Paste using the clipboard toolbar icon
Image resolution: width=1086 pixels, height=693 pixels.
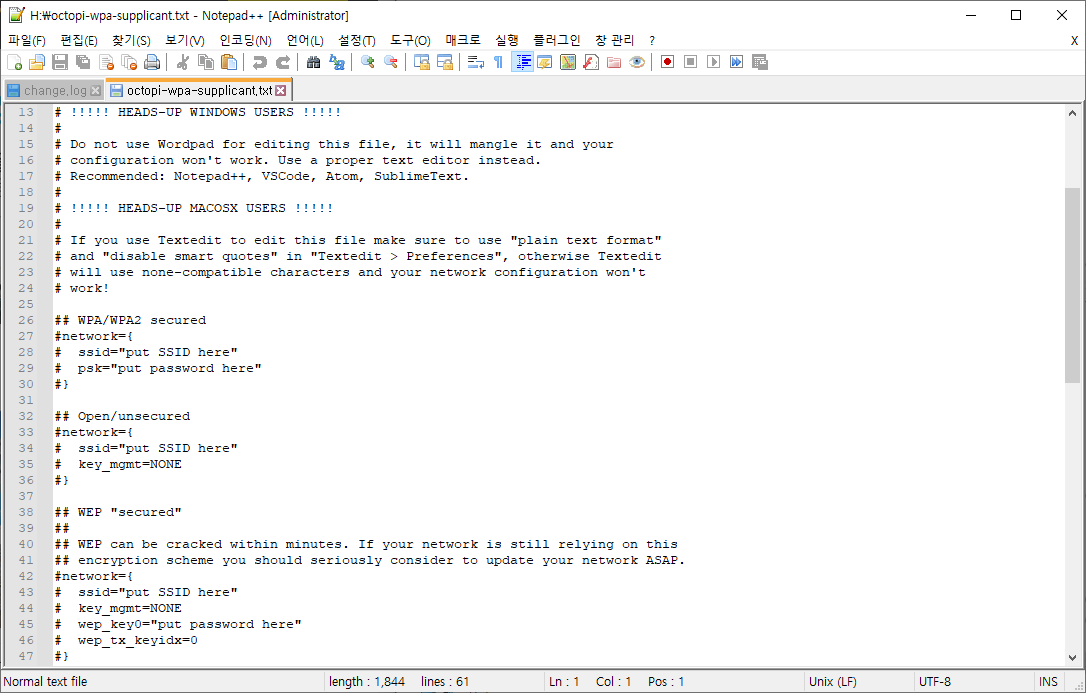coord(229,62)
